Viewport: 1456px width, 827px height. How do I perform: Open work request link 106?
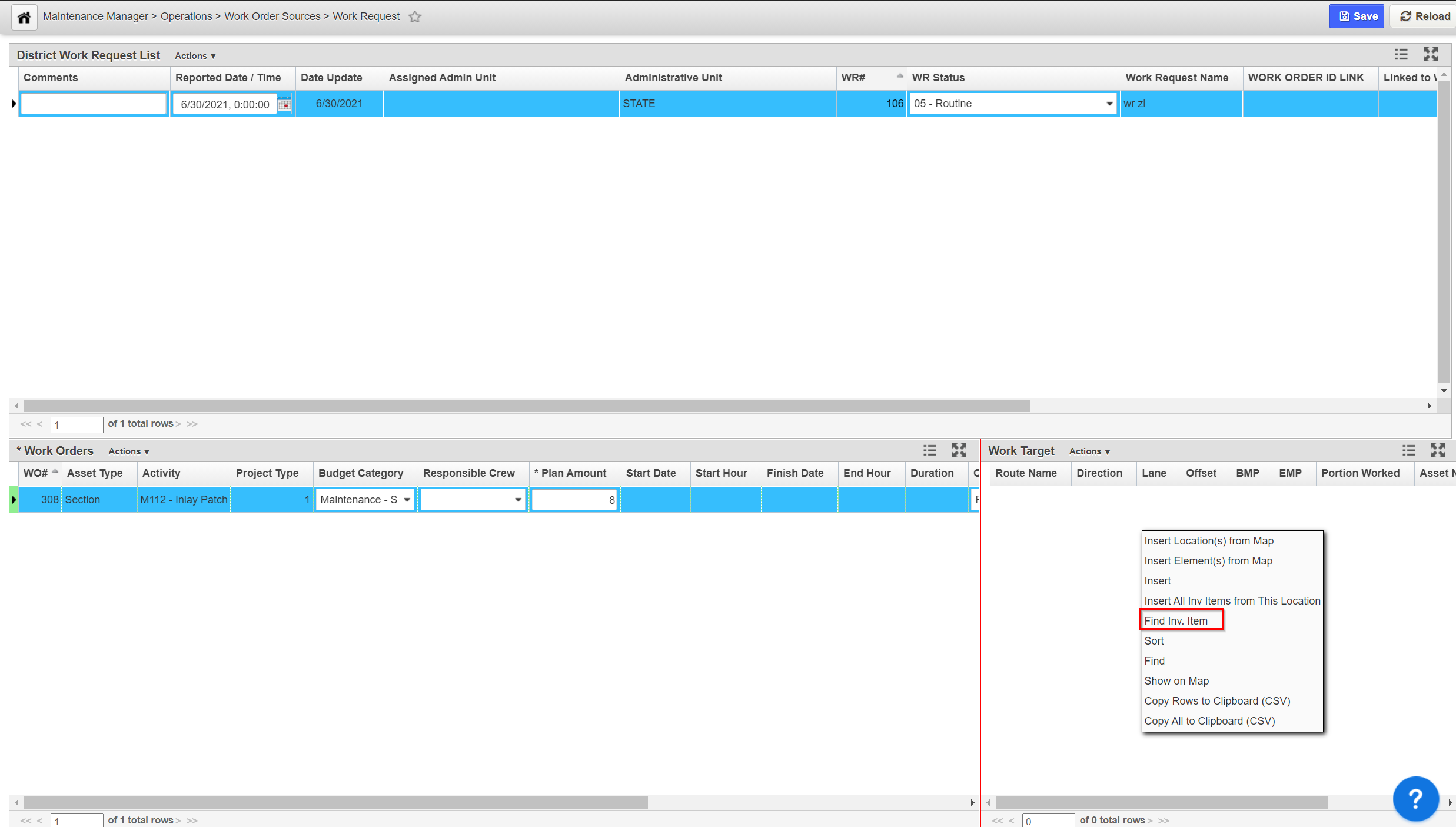coord(894,104)
